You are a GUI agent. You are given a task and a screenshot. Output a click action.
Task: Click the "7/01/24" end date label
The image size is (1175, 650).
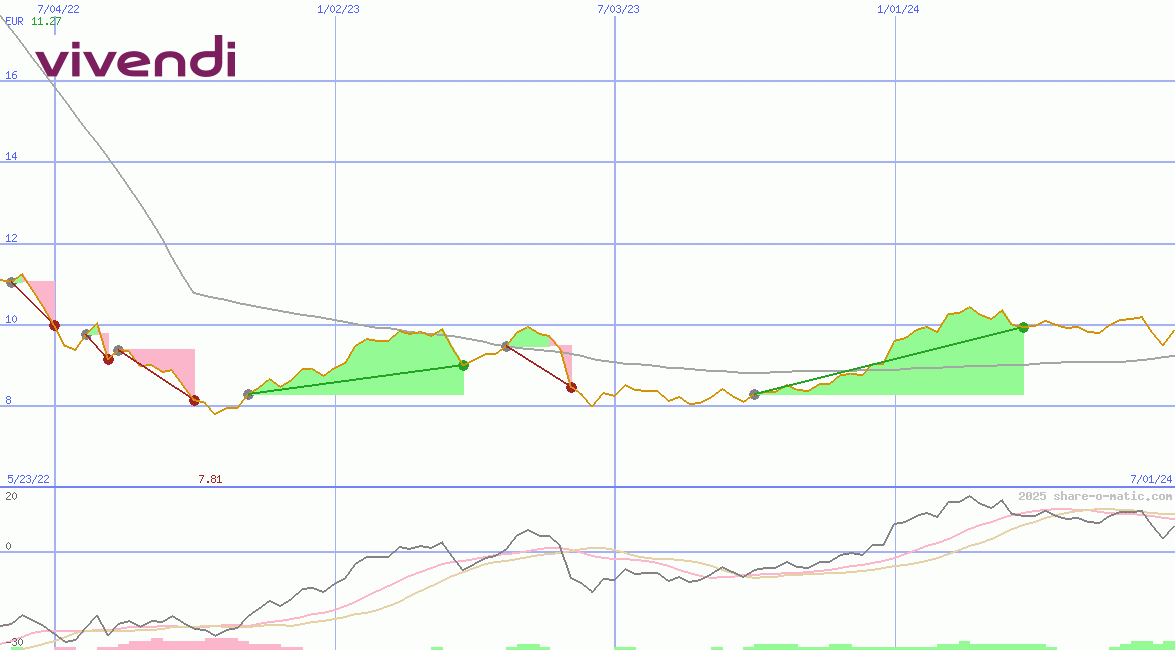tap(1151, 478)
